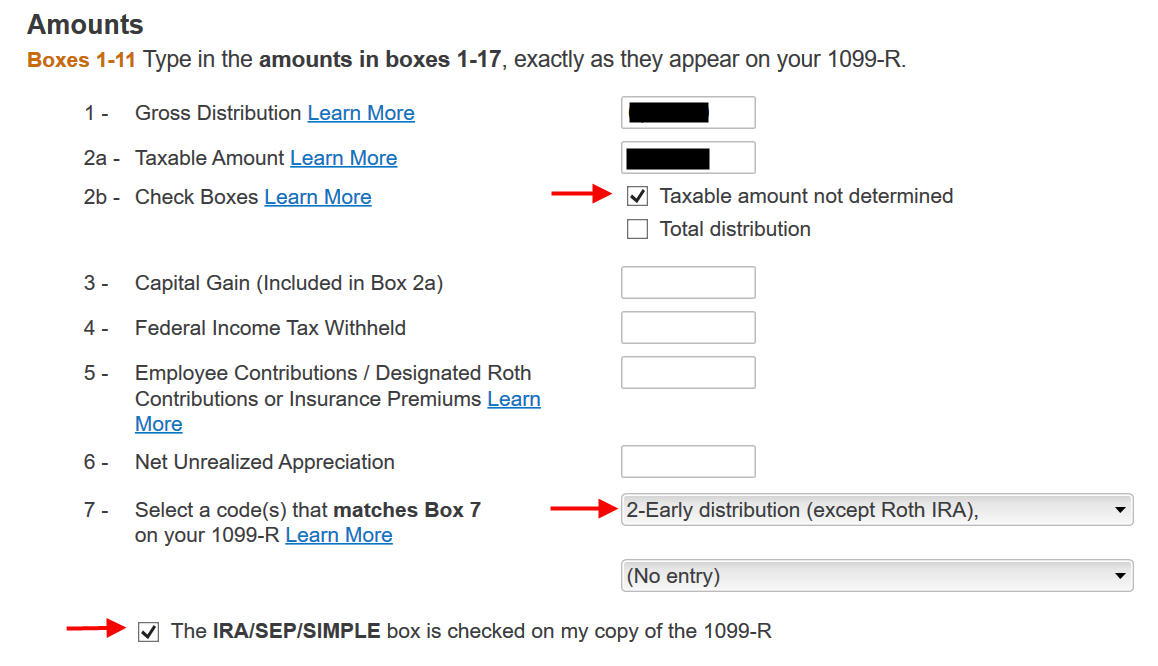Open the second (No entry) code dropdown

click(877, 576)
